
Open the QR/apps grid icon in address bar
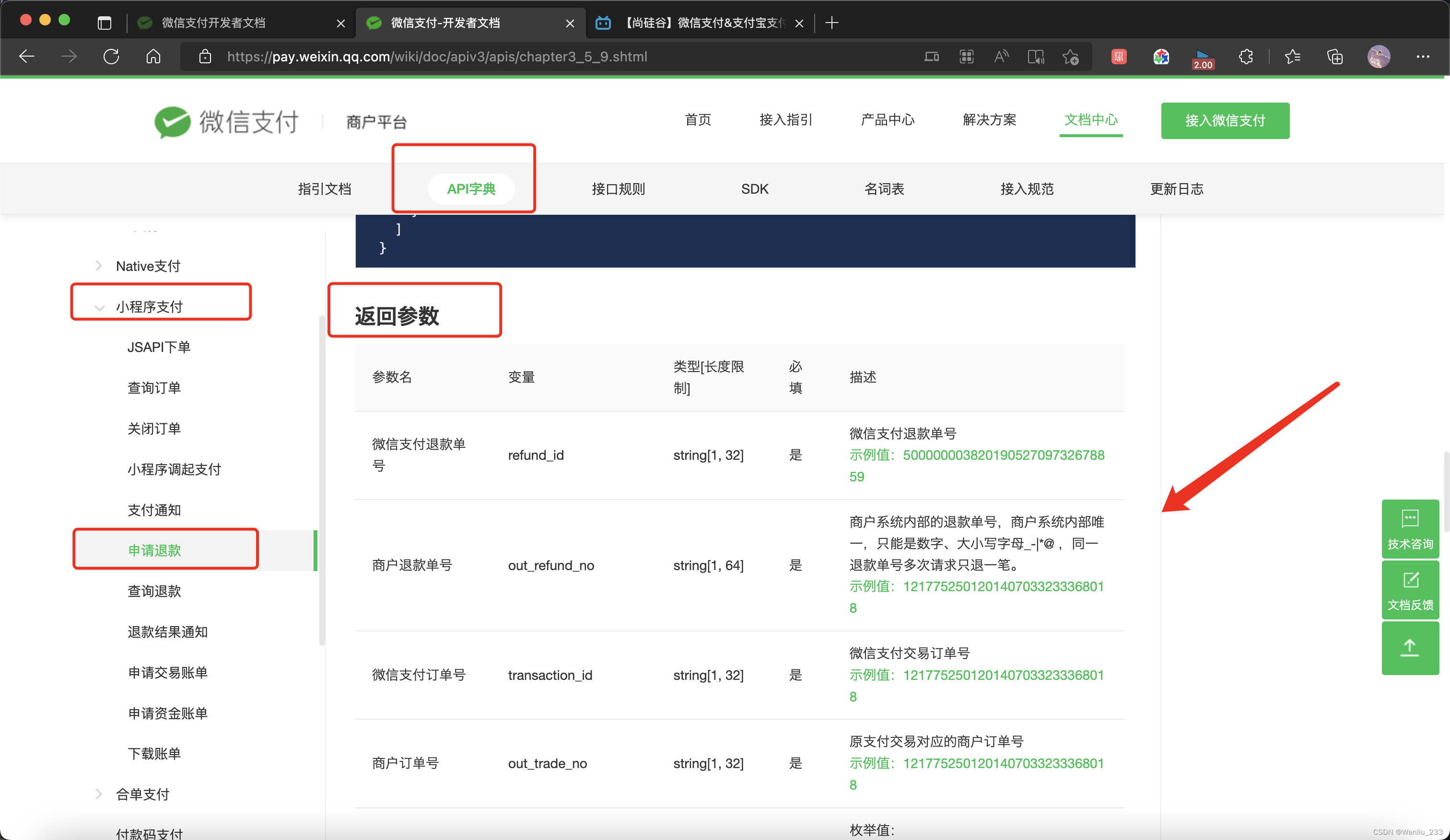pyautogui.click(x=967, y=57)
